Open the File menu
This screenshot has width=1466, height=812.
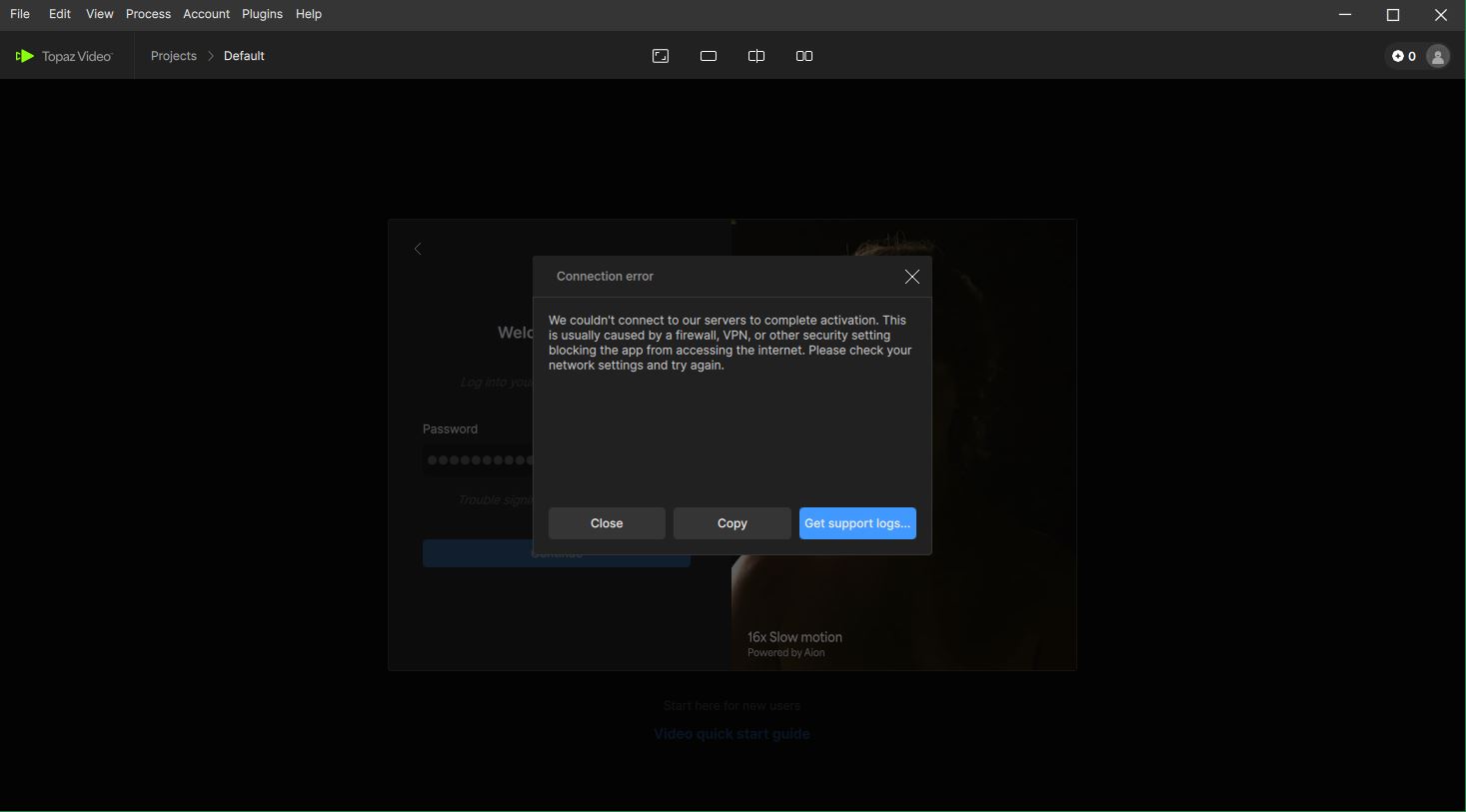[x=20, y=14]
